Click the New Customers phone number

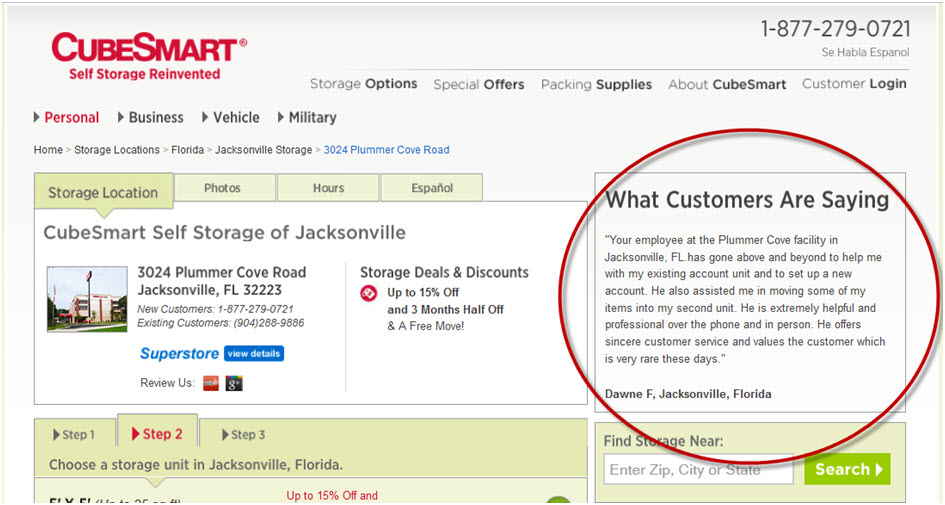click(x=256, y=309)
